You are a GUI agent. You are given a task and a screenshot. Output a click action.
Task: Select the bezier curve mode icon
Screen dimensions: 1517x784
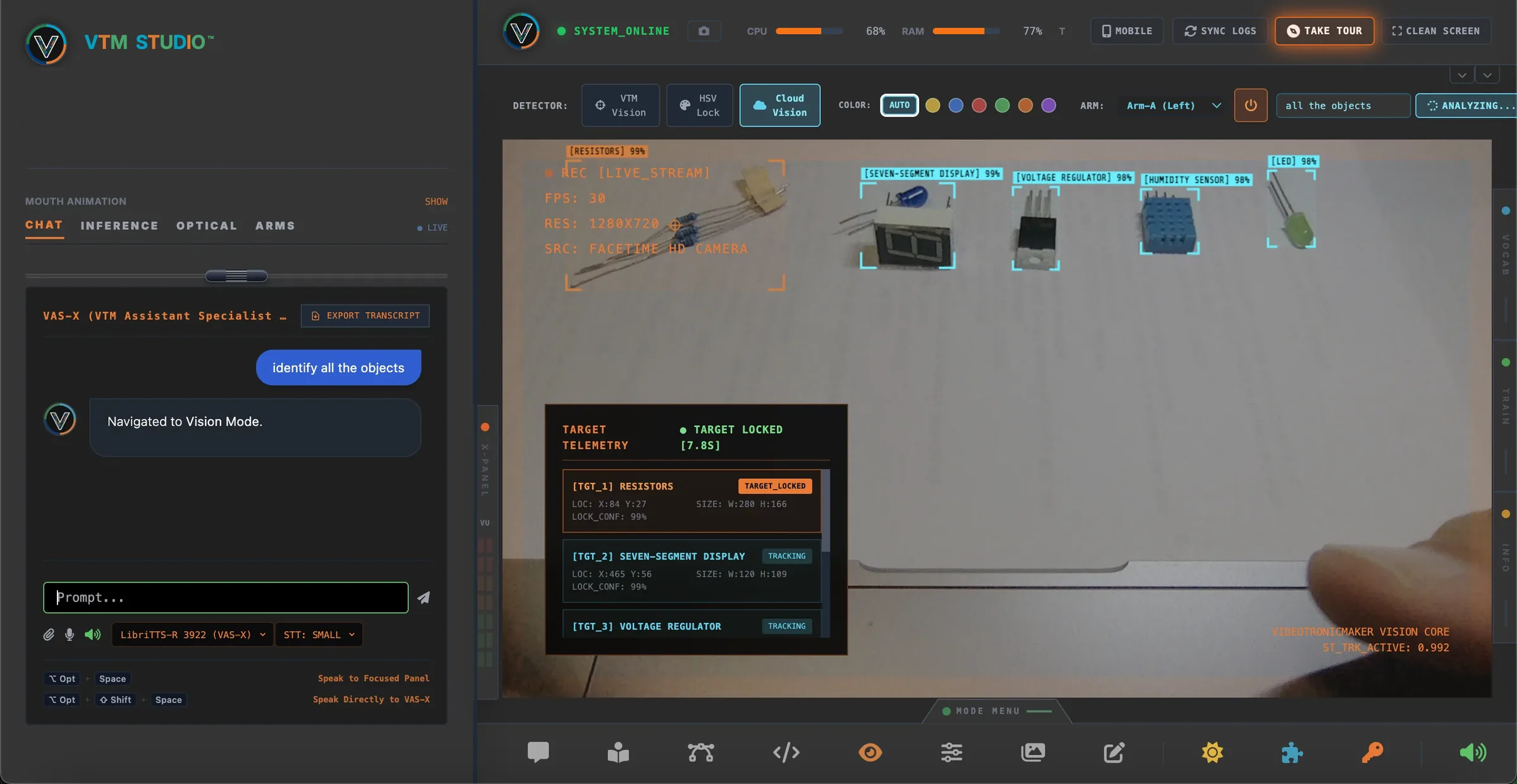coord(701,752)
